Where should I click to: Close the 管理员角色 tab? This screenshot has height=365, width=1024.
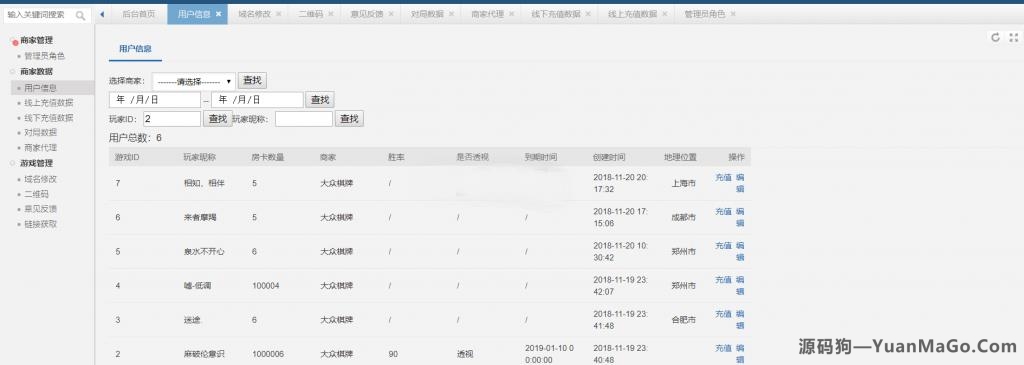coord(733,14)
